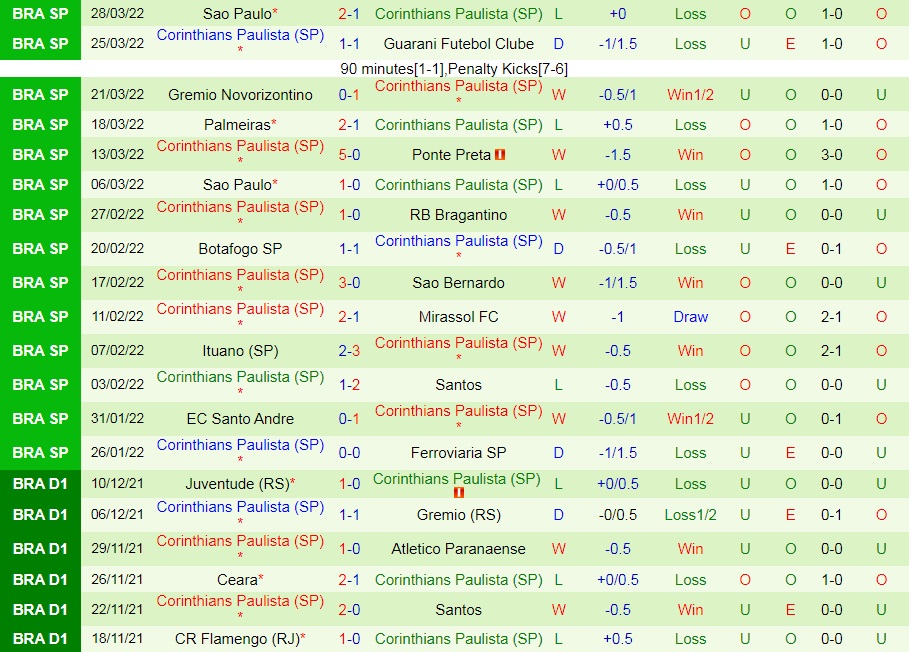Click 'Win1/2' in Gremio Novorizontino row
The height and width of the screenshot is (652, 909).
(690, 94)
